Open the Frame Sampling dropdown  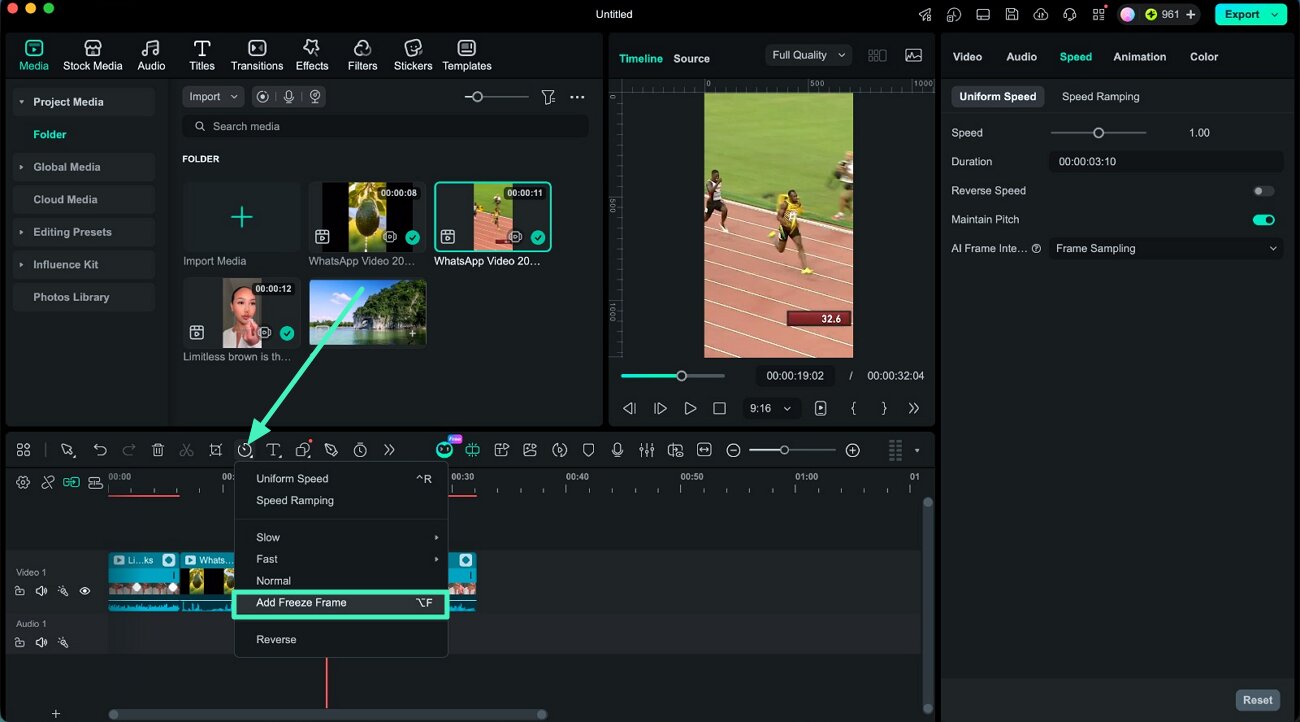[x=1166, y=248]
